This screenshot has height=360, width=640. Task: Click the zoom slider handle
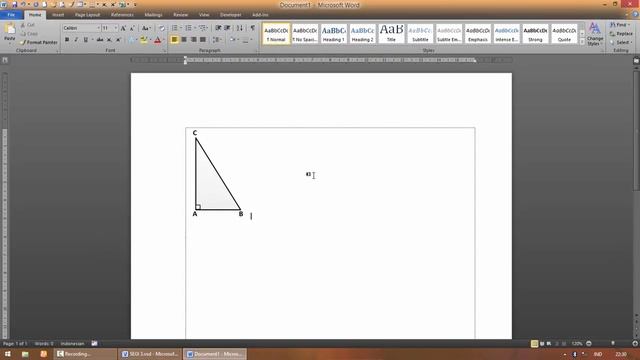click(x=613, y=344)
